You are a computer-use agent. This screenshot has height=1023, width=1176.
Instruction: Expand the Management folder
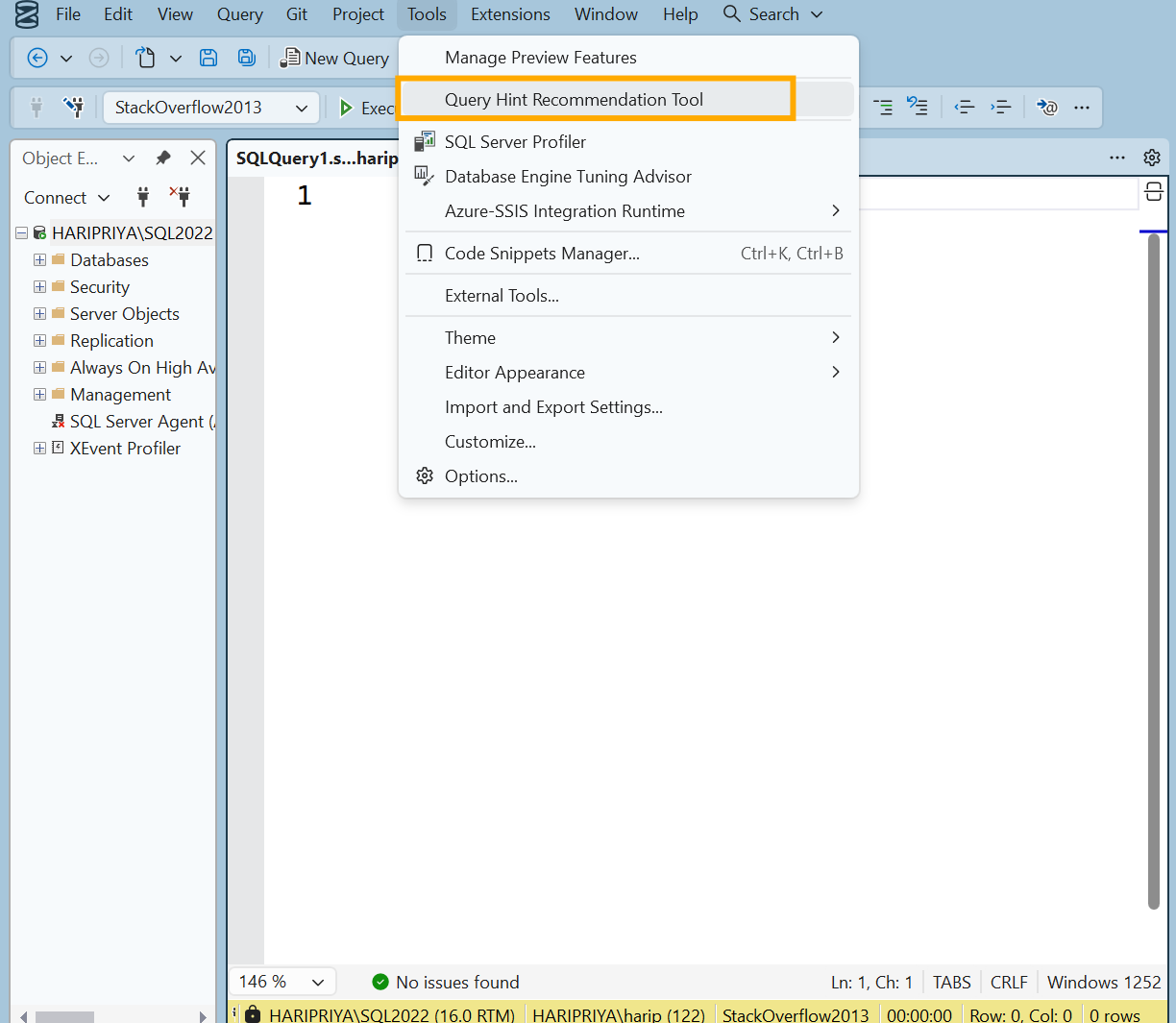pyautogui.click(x=39, y=395)
